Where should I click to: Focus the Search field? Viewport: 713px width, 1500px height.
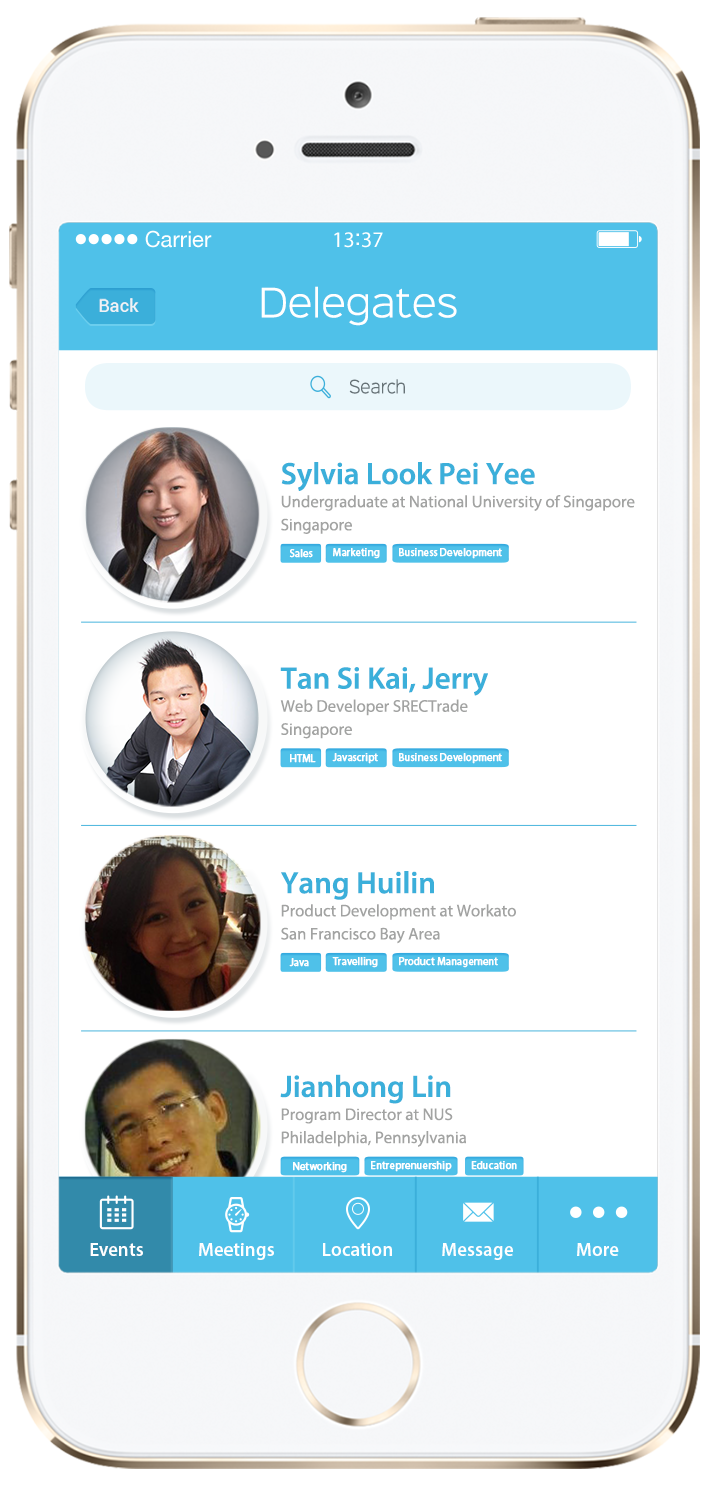tap(358, 387)
